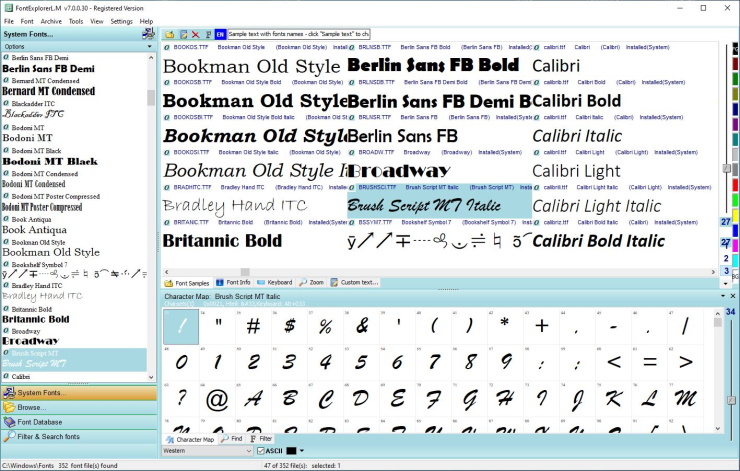Switch to the Filter tab below the character map
The width and height of the screenshot is (740, 471).
261,438
